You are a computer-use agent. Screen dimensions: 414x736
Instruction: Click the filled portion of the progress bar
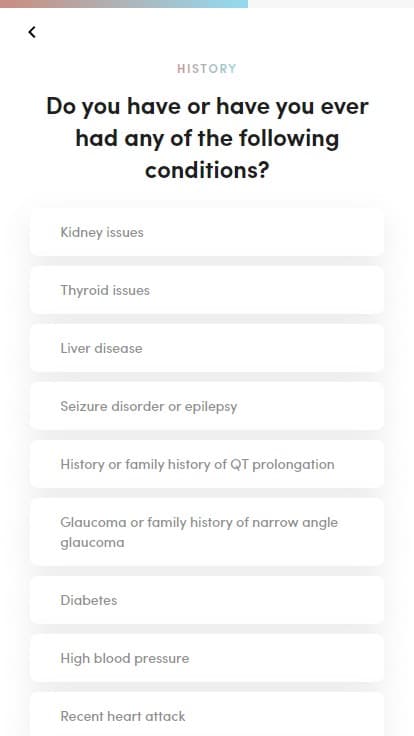(124, 4)
